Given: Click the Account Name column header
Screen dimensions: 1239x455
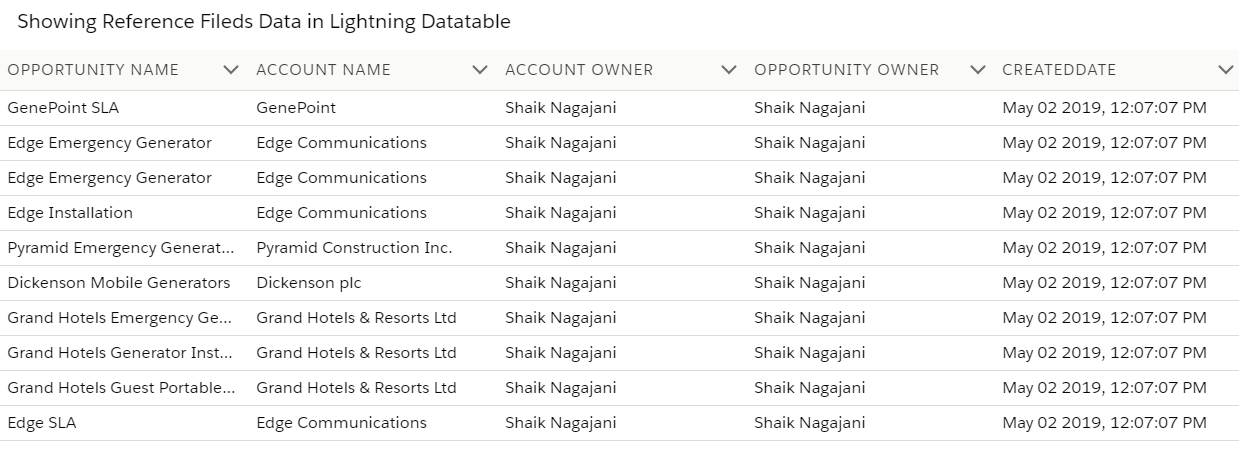Looking at the screenshot, I should pos(323,70).
